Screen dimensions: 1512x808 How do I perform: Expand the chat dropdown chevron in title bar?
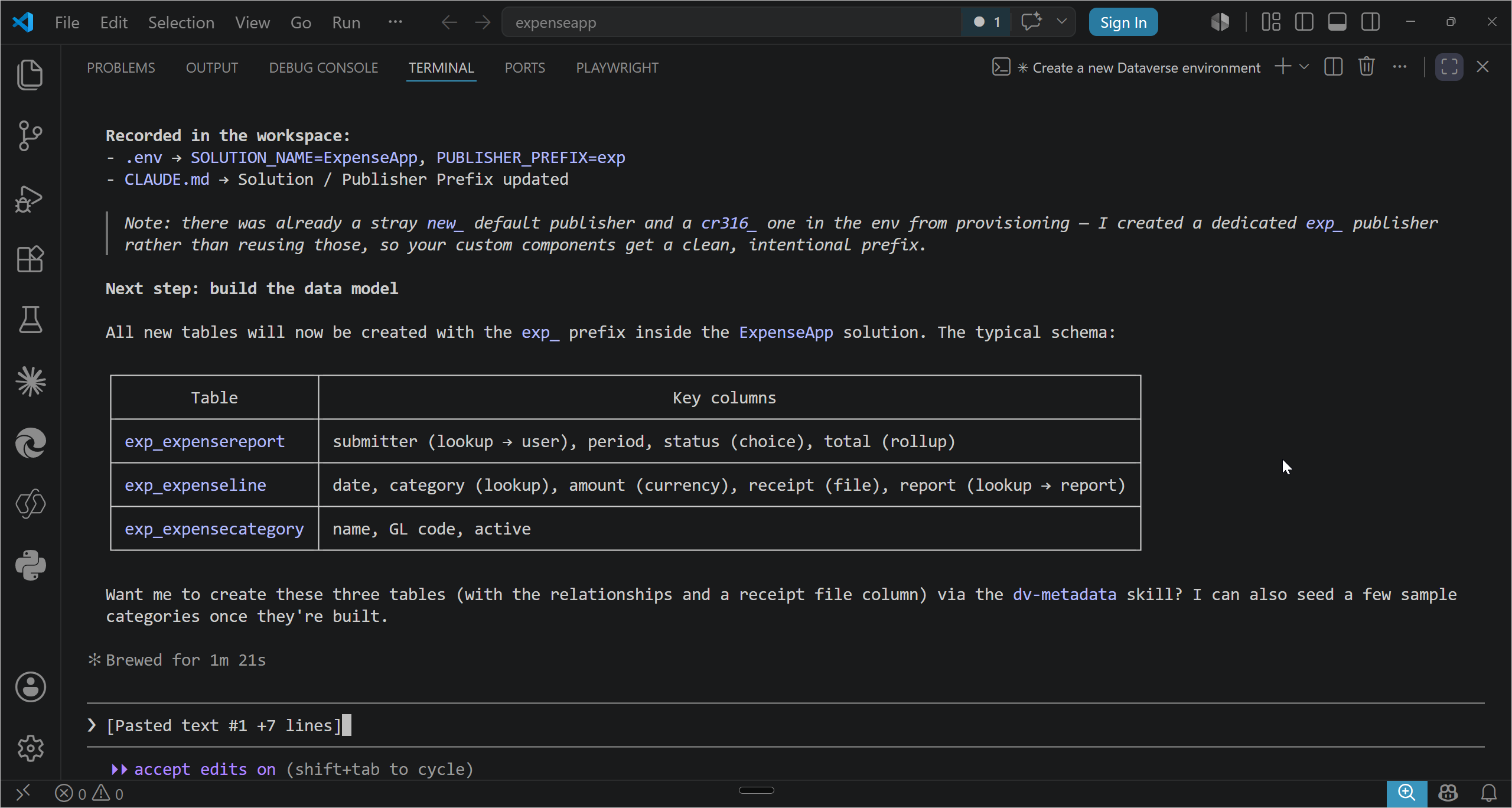tap(1061, 22)
